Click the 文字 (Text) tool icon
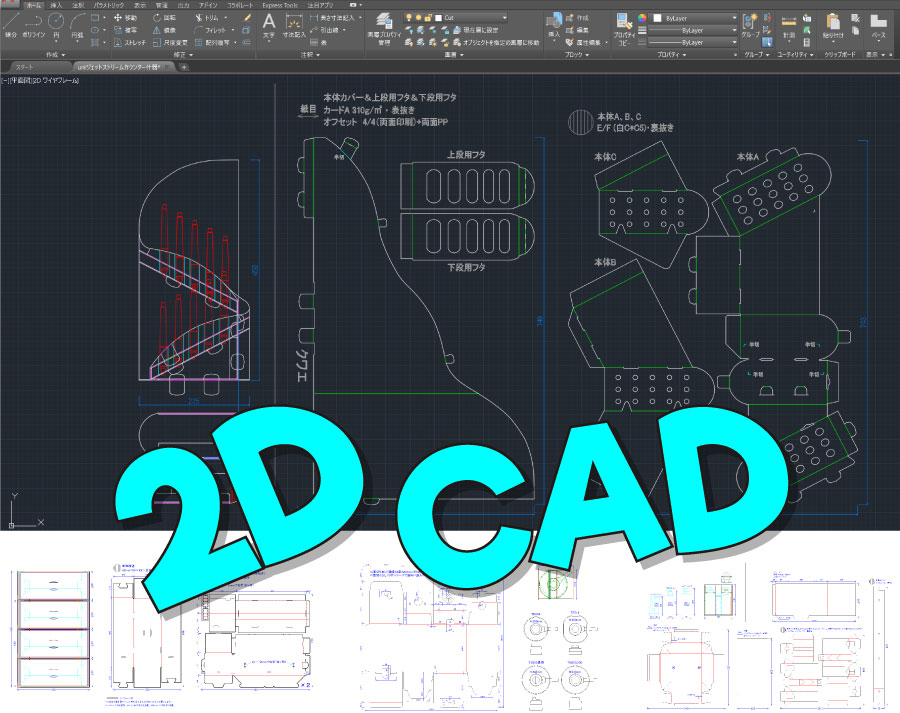Image resolution: width=900 pixels, height=713 pixels. (269, 23)
